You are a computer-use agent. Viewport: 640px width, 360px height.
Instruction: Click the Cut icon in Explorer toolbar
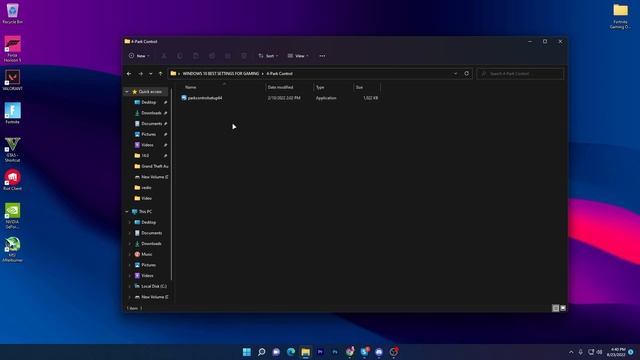tap(164, 56)
